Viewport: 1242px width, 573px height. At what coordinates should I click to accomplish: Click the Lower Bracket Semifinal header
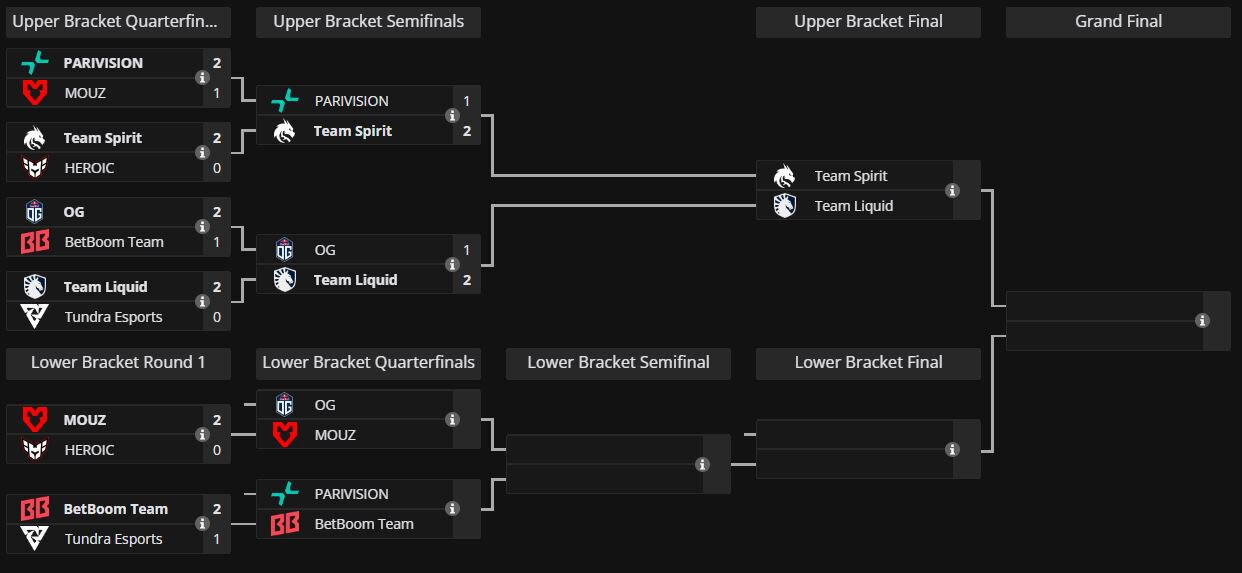(618, 363)
